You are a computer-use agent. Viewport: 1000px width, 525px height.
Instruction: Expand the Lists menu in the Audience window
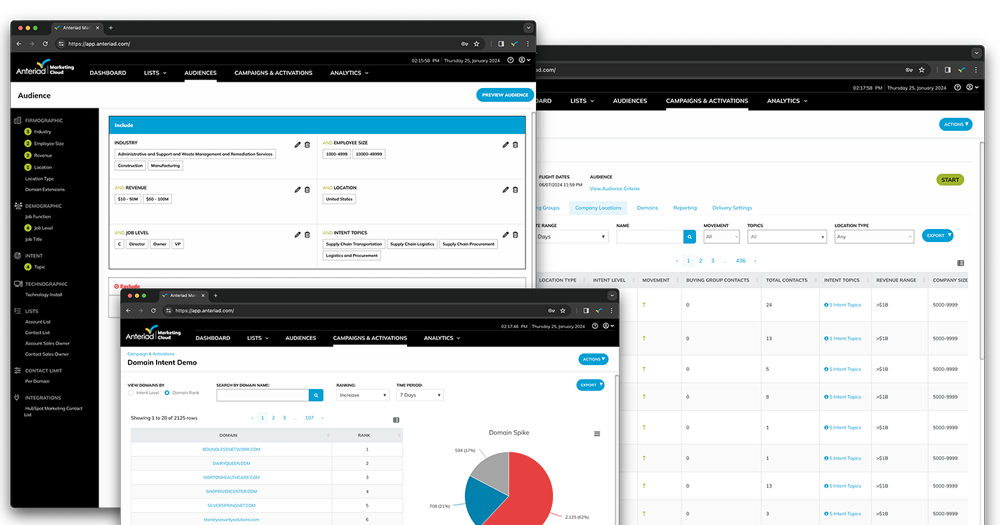155,73
